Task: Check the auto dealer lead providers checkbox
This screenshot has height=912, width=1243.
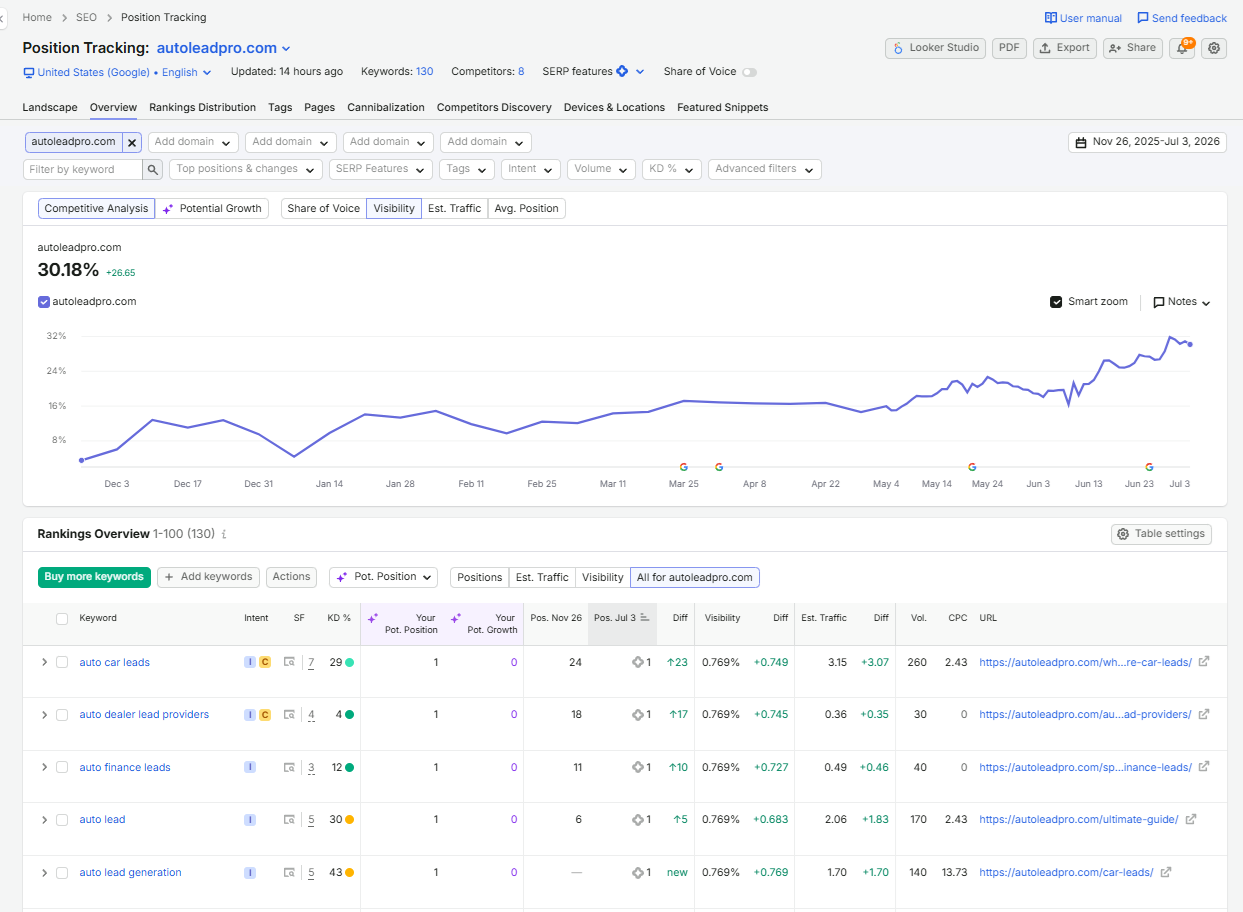Action: pyautogui.click(x=62, y=715)
